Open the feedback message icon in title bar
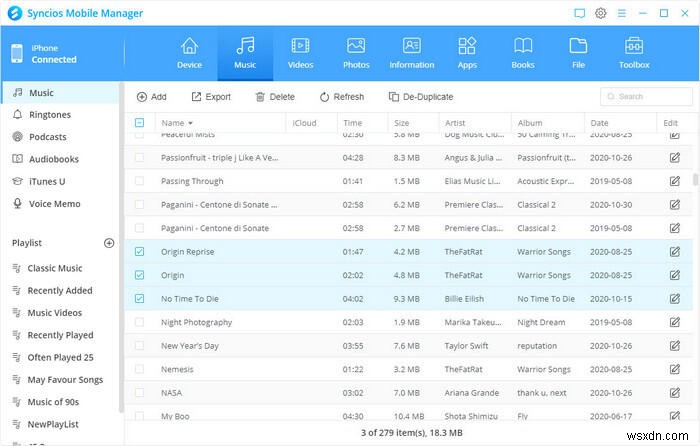The width and height of the screenshot is (700, 446). coord(579,13)
